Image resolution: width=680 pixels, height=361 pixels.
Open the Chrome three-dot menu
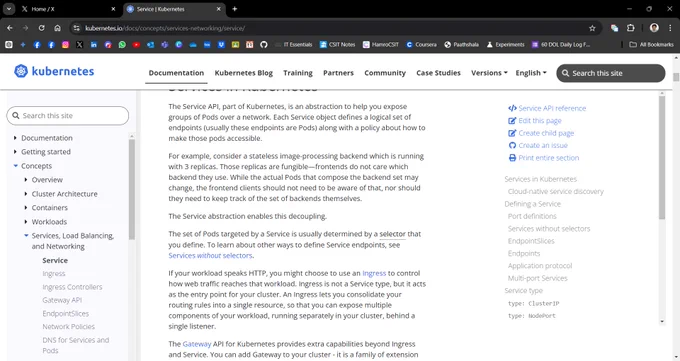pos(670,28)
